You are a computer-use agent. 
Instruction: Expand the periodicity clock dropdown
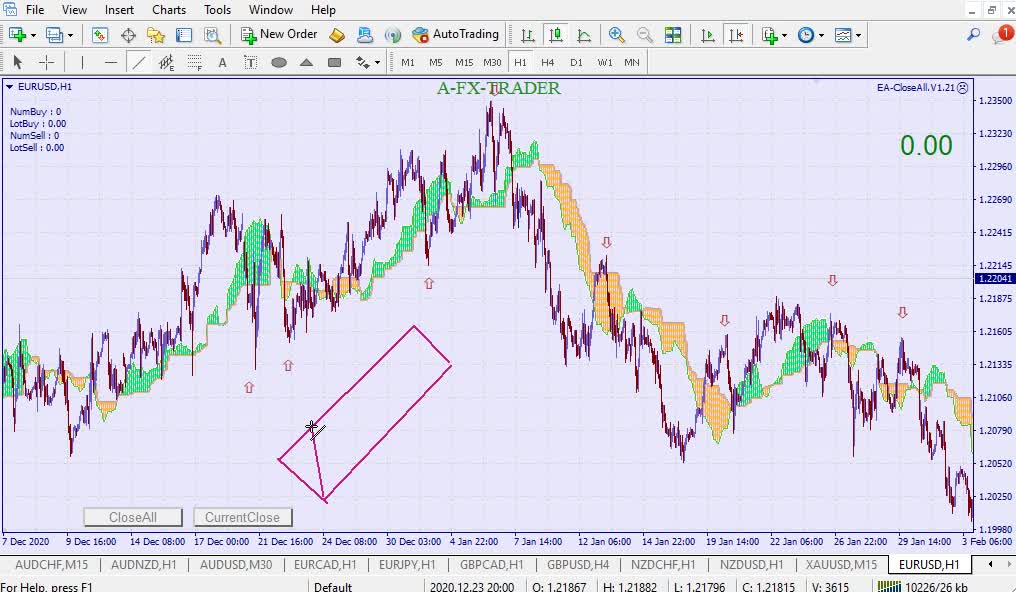click(x=821, y=35)
